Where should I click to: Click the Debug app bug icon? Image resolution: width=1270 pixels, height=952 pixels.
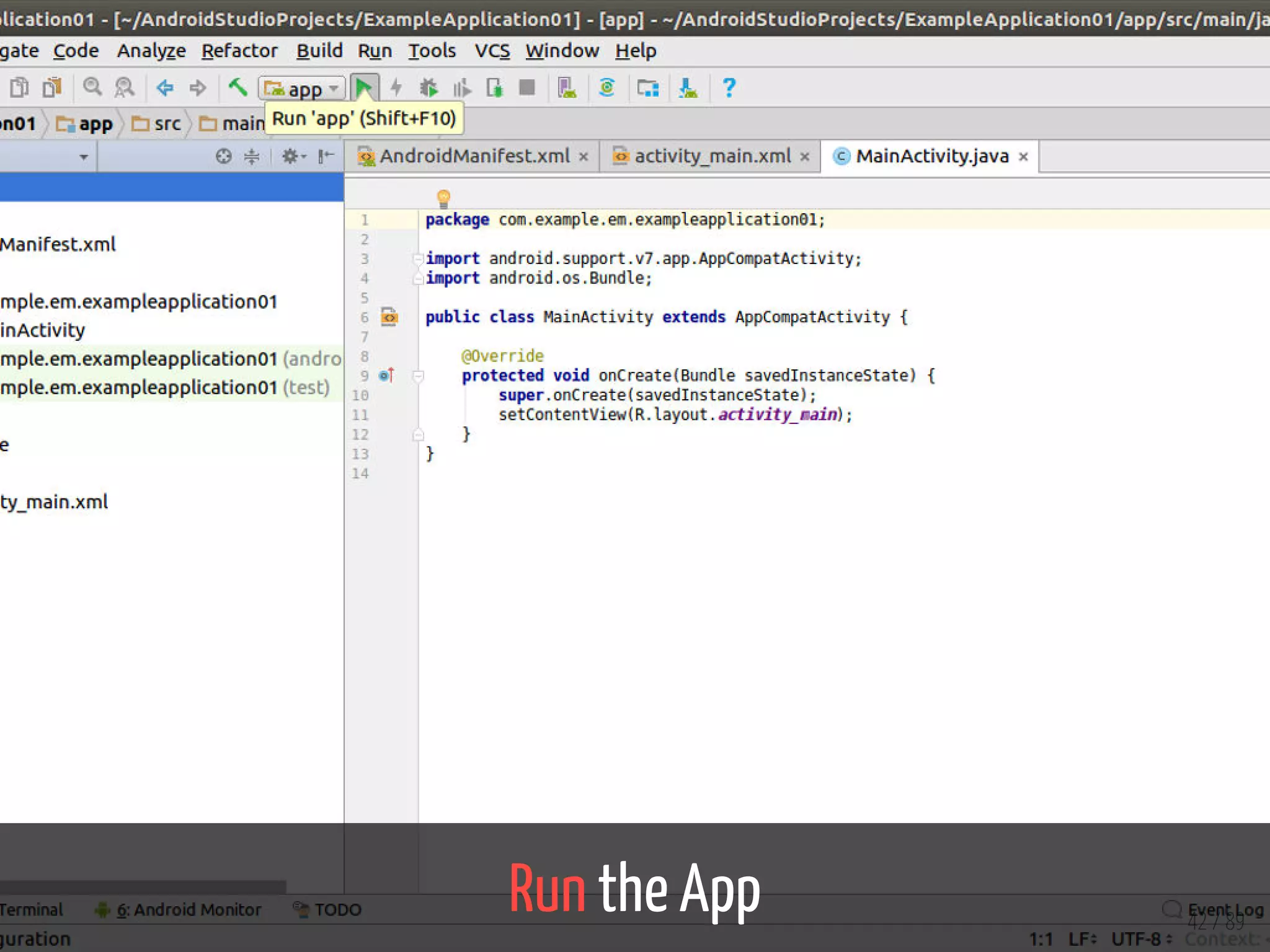click(x=428, y=88)
